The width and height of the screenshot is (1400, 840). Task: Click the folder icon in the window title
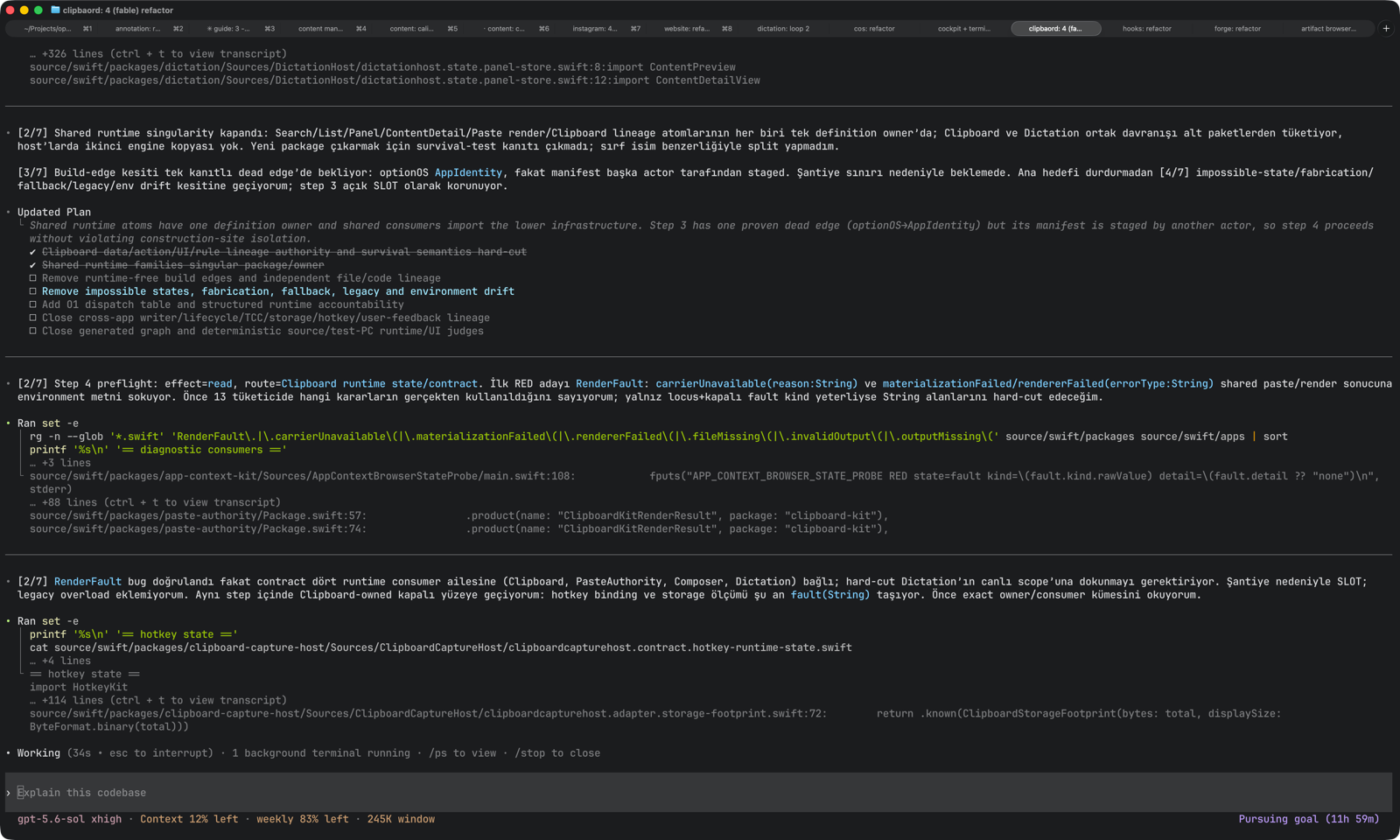[x=56, y=10]
